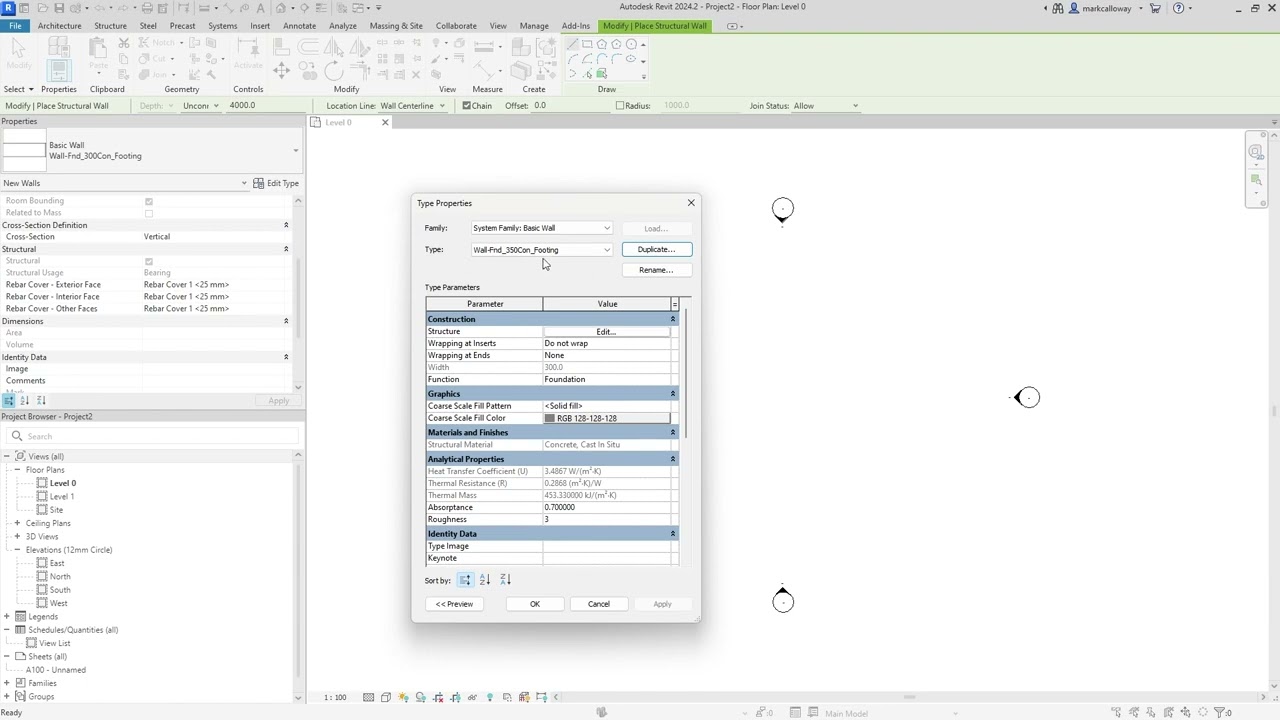Select the Circle draw tool
This screenshot has width=1280, height=720.
click(631, 45)
